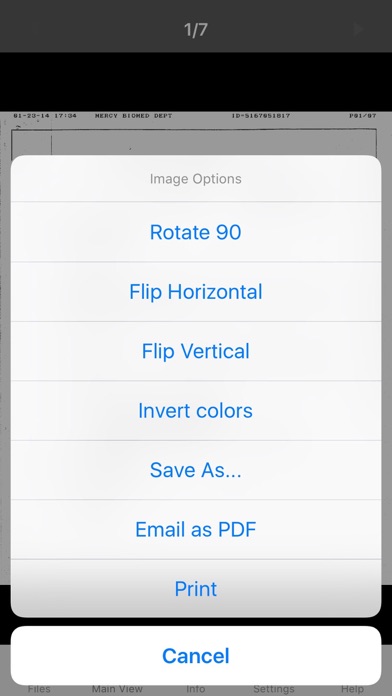Viewport: 392px width, 696px height.
Task: Dismiss sheet via black area above document
Action: point(196,82)
